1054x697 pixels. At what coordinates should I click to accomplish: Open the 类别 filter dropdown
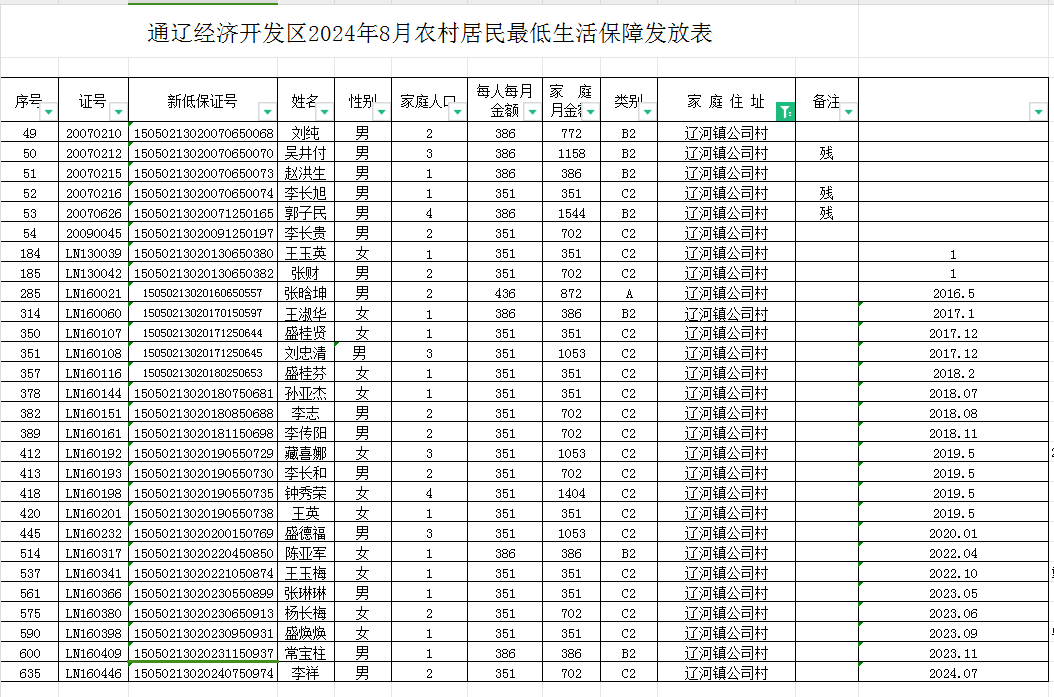647,112
